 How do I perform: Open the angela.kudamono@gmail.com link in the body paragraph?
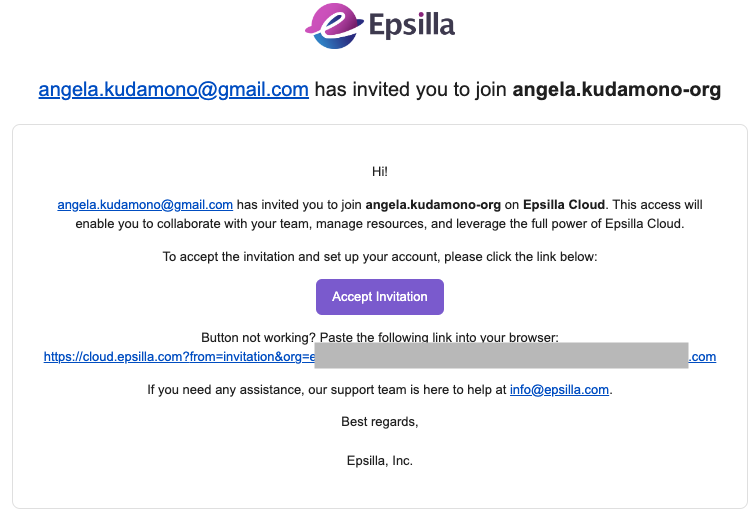145,205
